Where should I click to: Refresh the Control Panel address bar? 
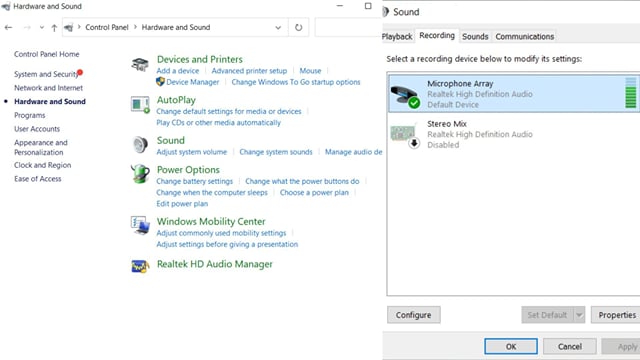click(298, 27)
